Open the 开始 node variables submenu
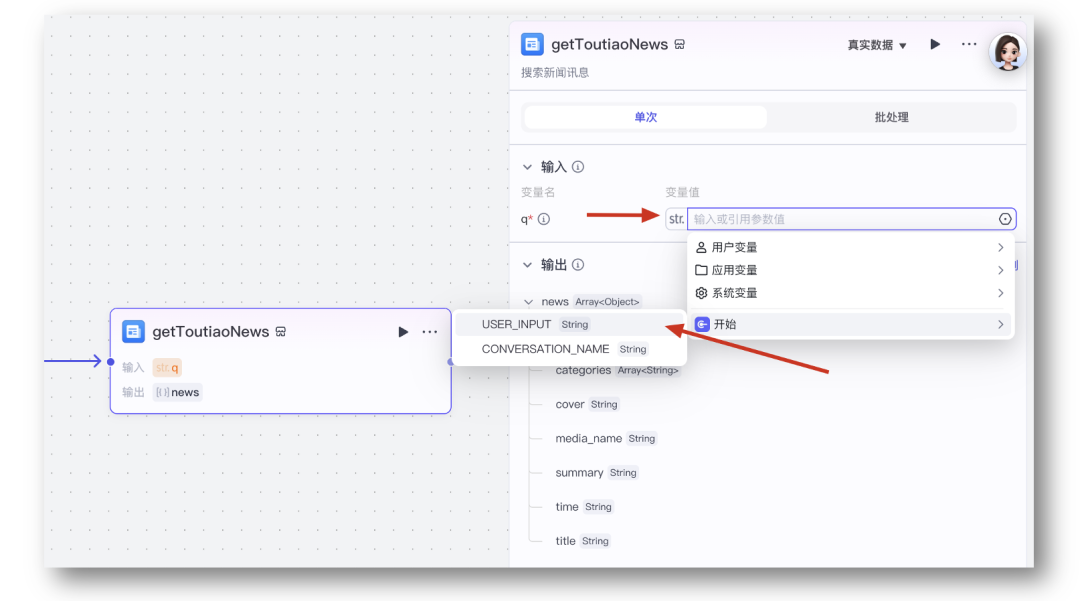Screen dimensions: 1080x601 point(850,324)
